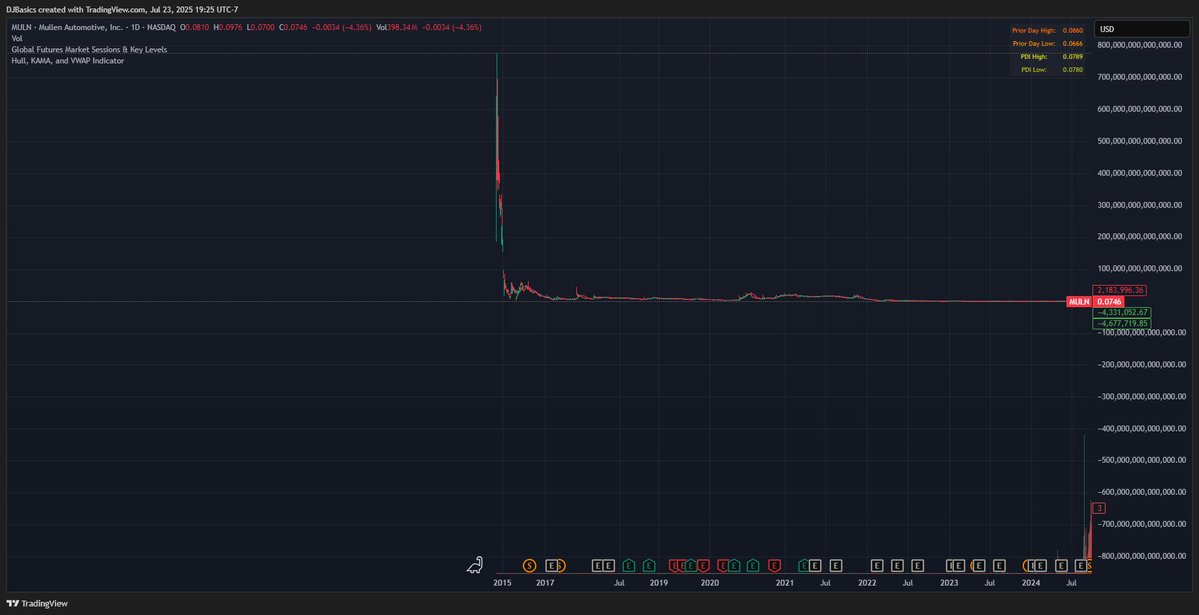Click the DJBasics created with TradingView.com caption
The width and height of the screenshot is (1199, 615).
tap(122, 10)
